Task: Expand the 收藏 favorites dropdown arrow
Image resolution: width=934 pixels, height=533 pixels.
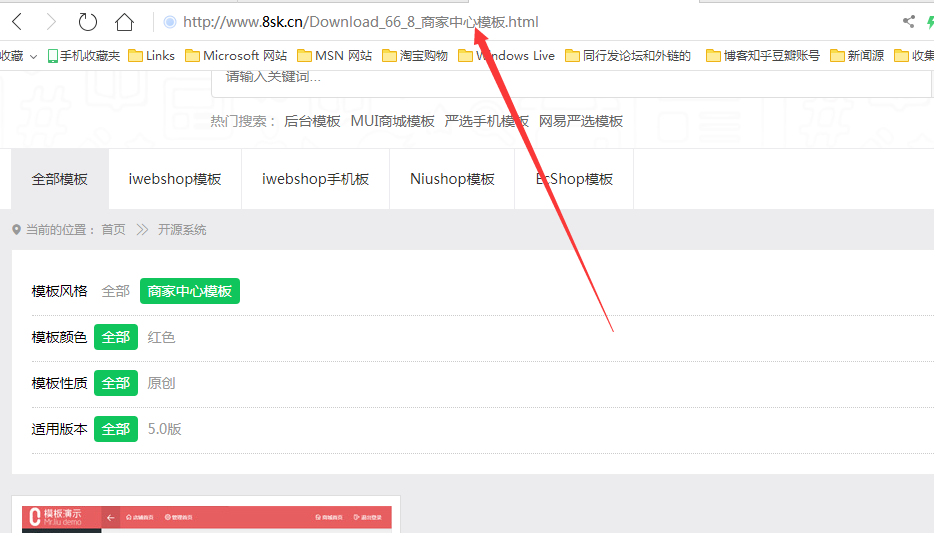Action: (33, 57)
